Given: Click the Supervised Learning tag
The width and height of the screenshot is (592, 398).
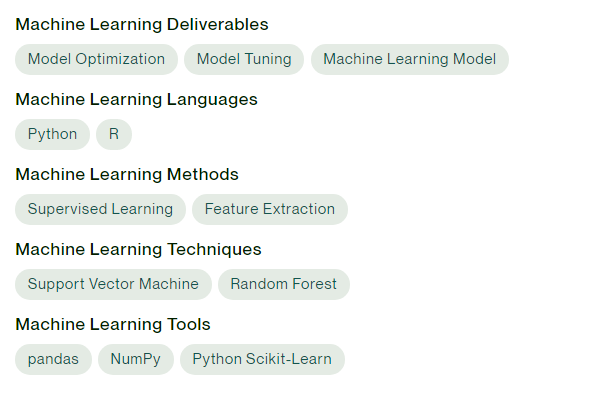Looking at the screenshot, I should tap(100, 209).
